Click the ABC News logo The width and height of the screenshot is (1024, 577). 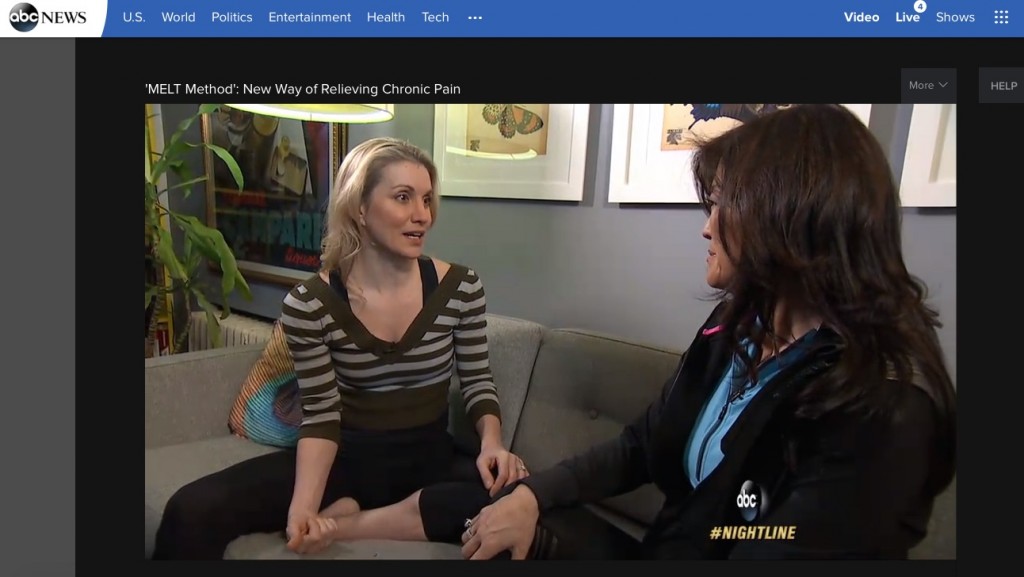click(x=47, y=16)
